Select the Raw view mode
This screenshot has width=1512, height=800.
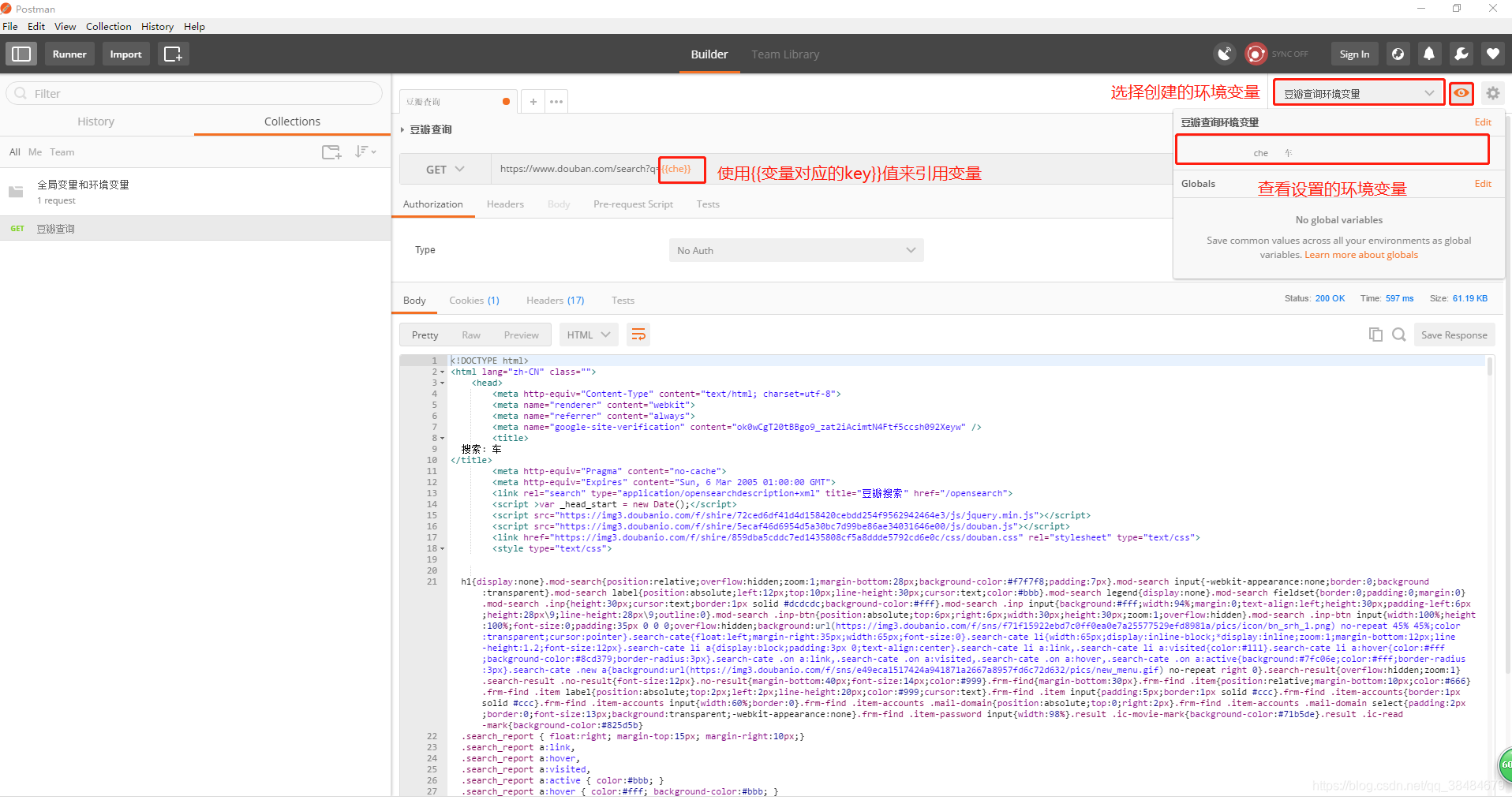coord(471,335)
